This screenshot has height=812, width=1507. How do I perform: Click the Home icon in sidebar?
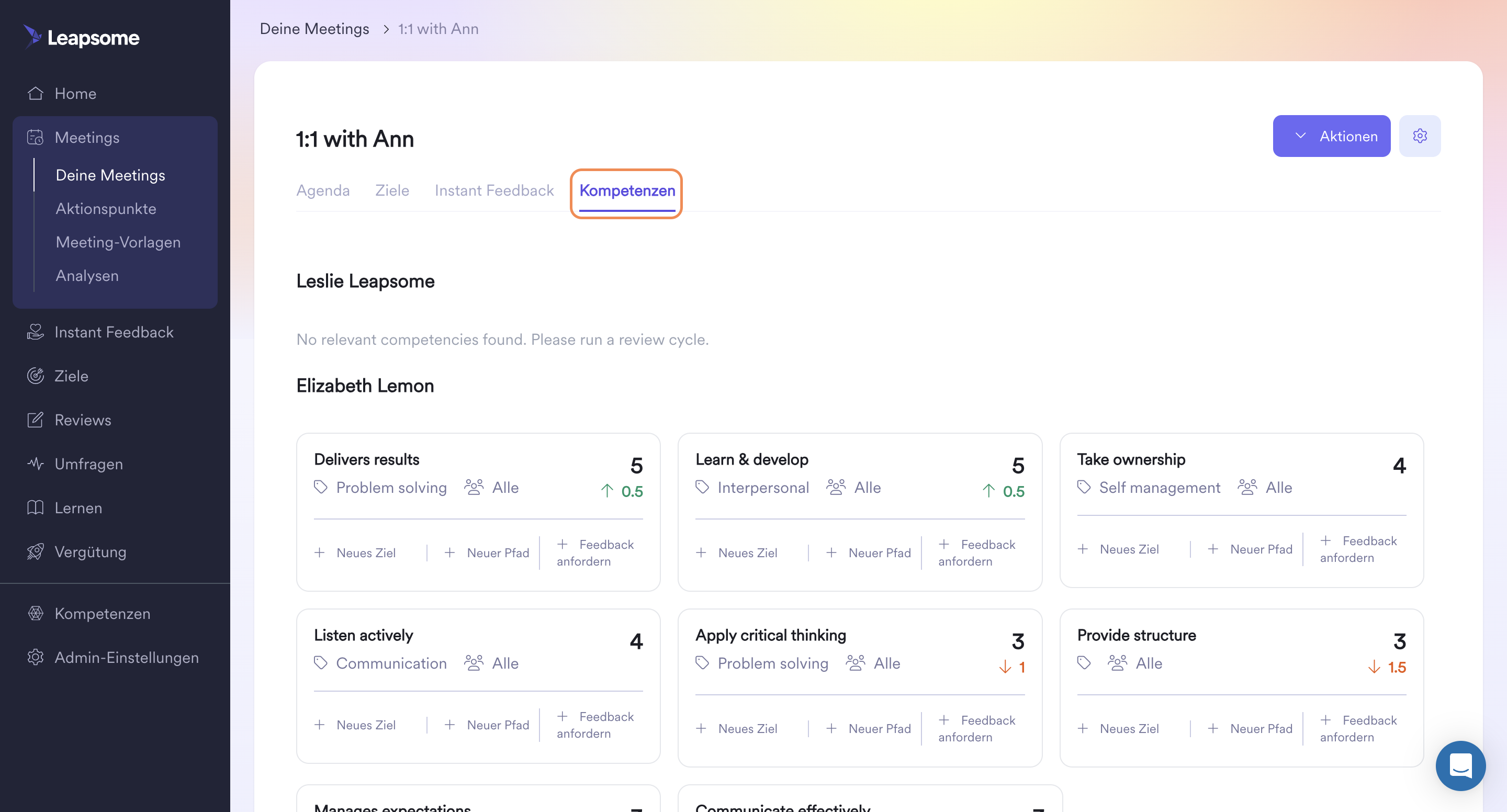(36, 94)
